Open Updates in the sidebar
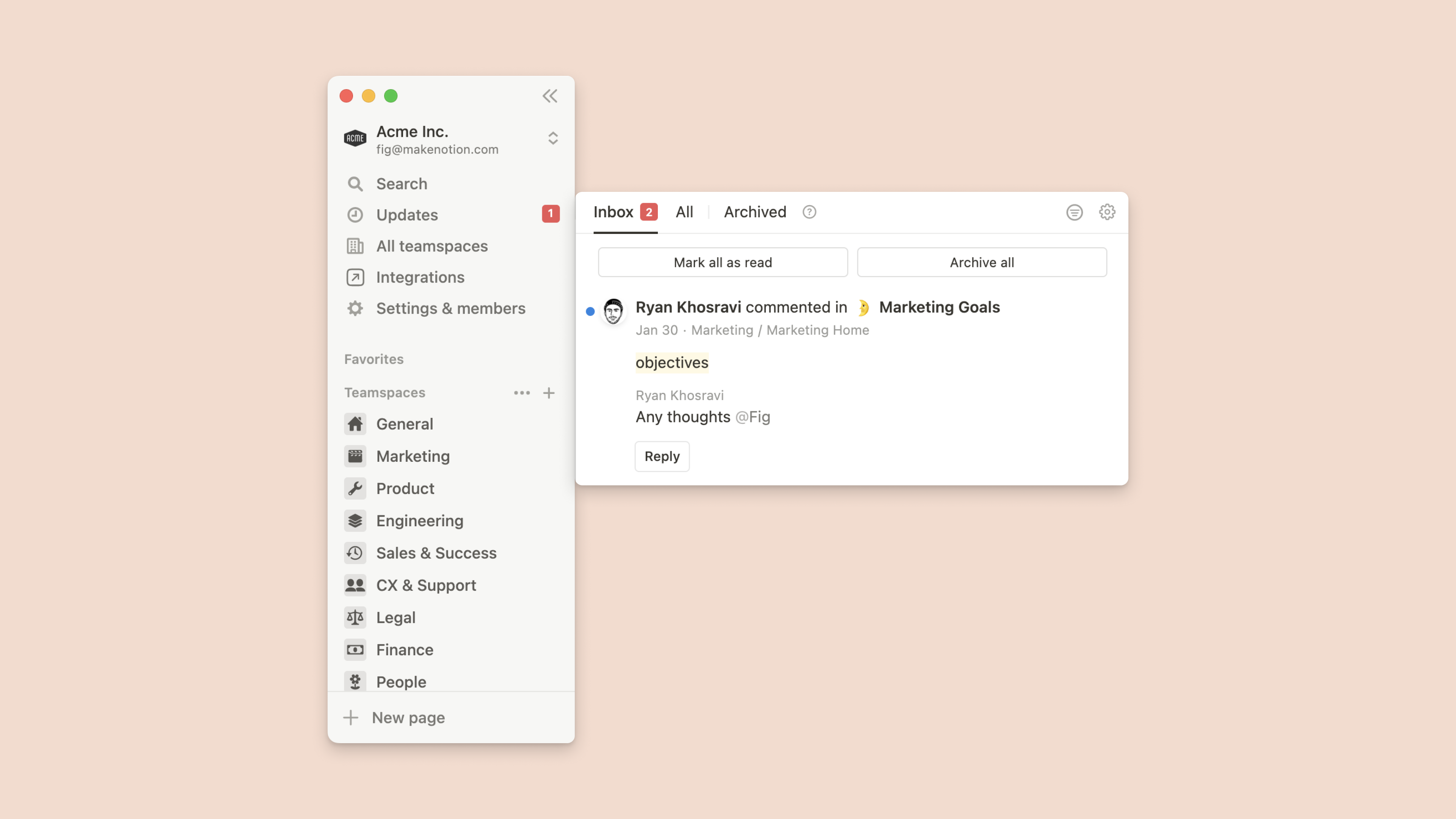The height and width of the screenshot is (819, 1456). (x=407, y=214)
